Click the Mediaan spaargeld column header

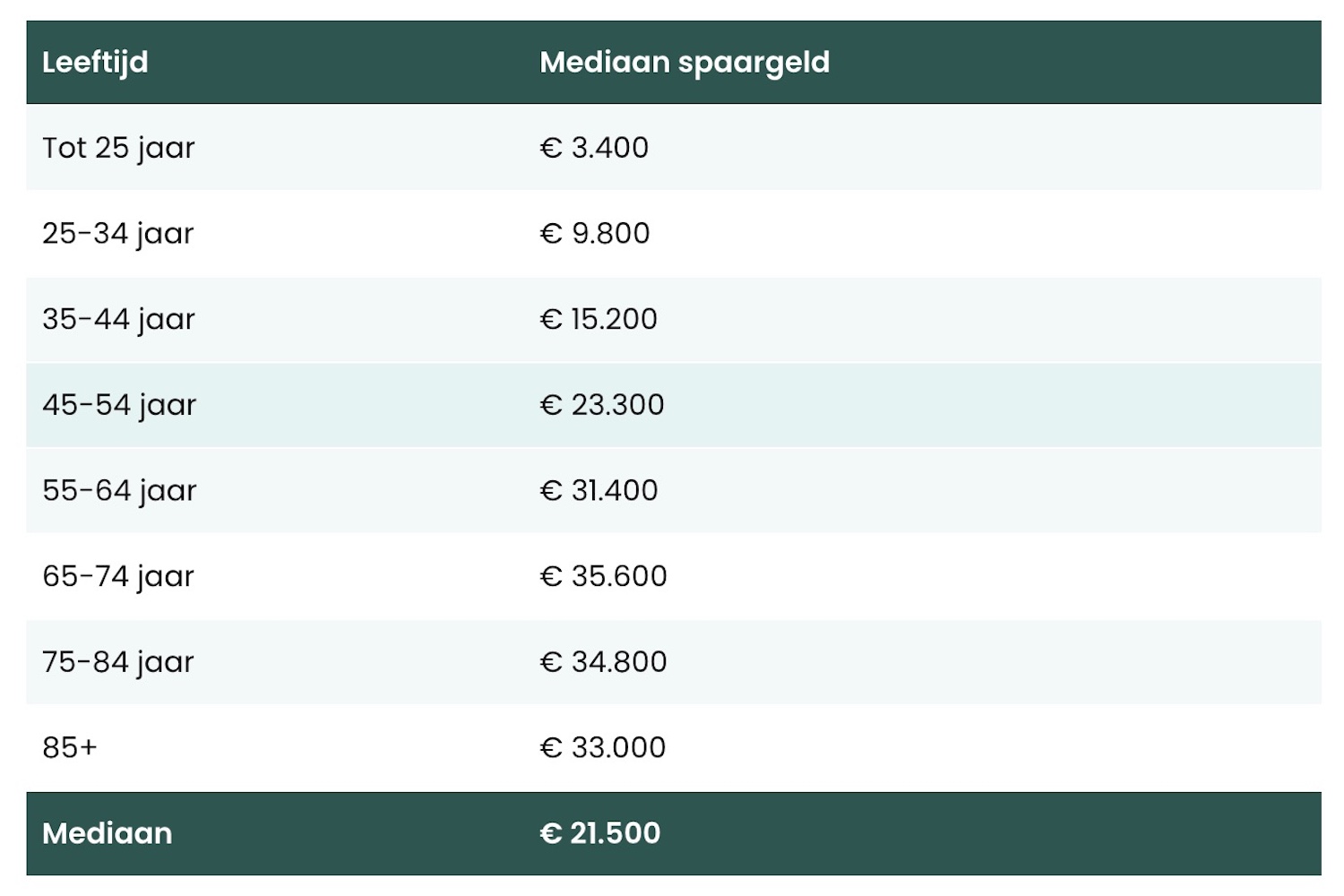tap(685, 62)
